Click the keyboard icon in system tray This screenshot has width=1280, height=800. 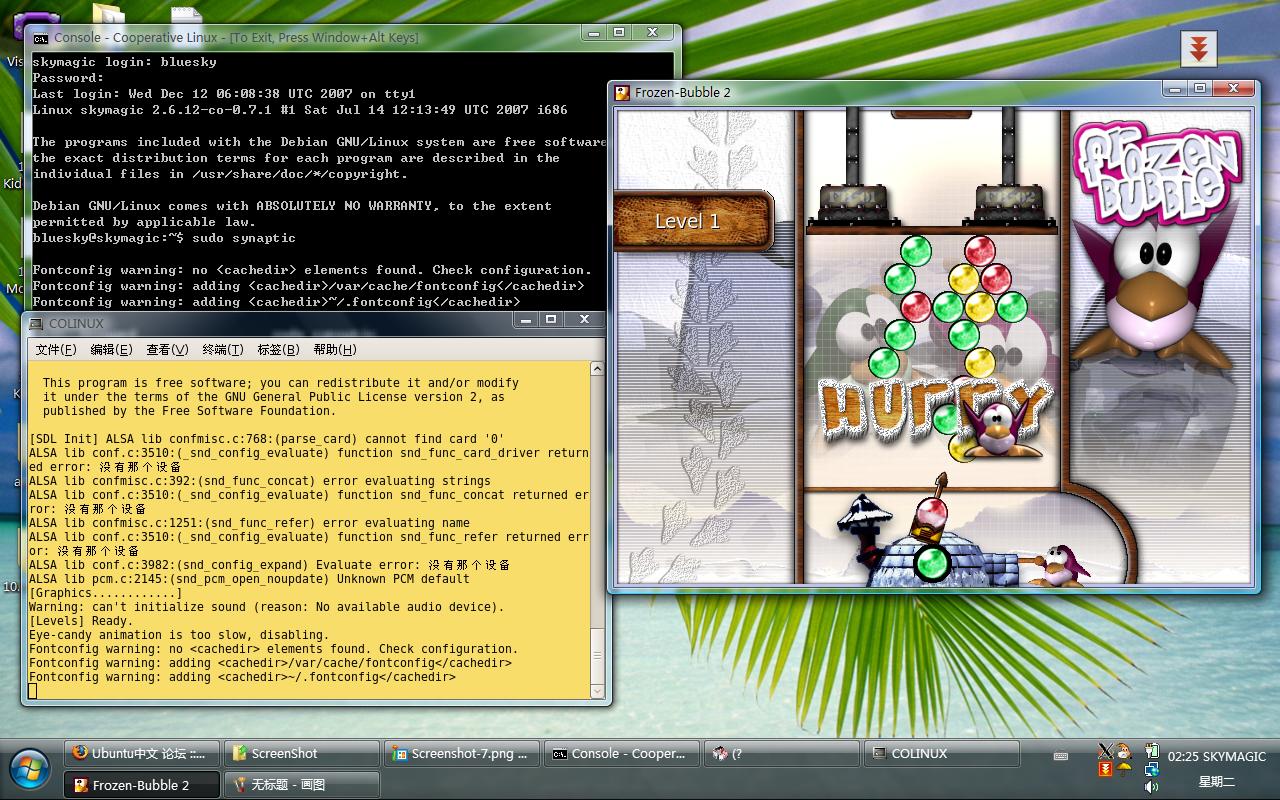click(1061, 757)
